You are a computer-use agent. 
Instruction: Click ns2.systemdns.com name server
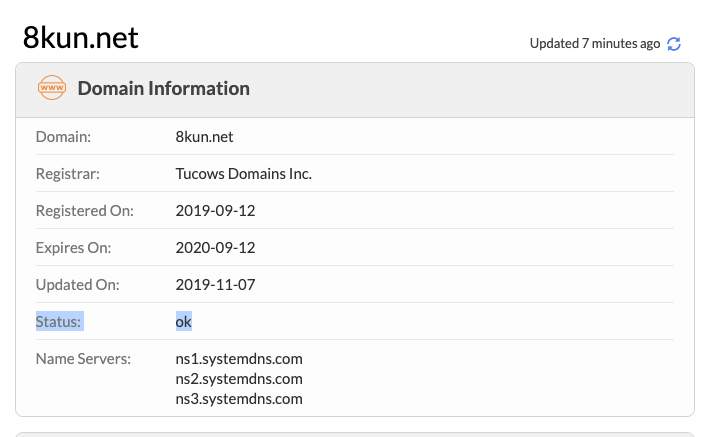[x=239, y=379]
